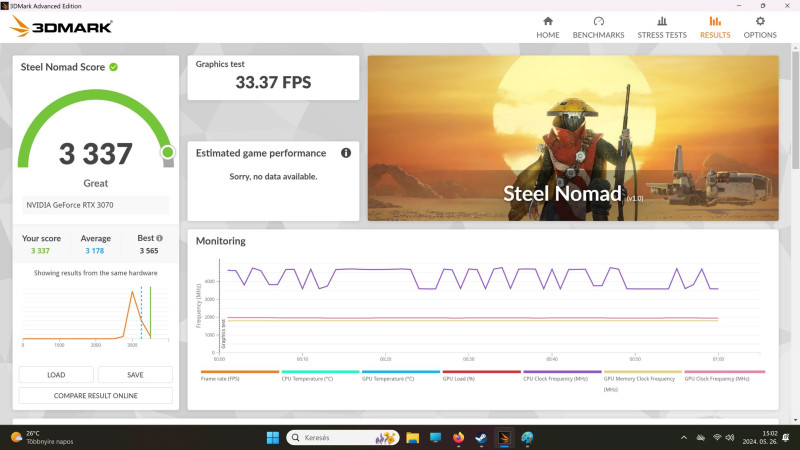Click COMPARE RESULT ONLINE button
Screen dimensions: 800x450
[96, 395]
